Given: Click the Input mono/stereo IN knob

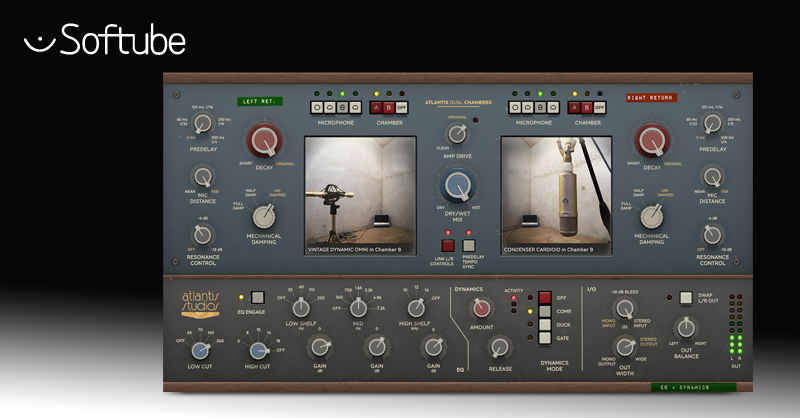Looking at the screenshot, I should pos(624,309).
